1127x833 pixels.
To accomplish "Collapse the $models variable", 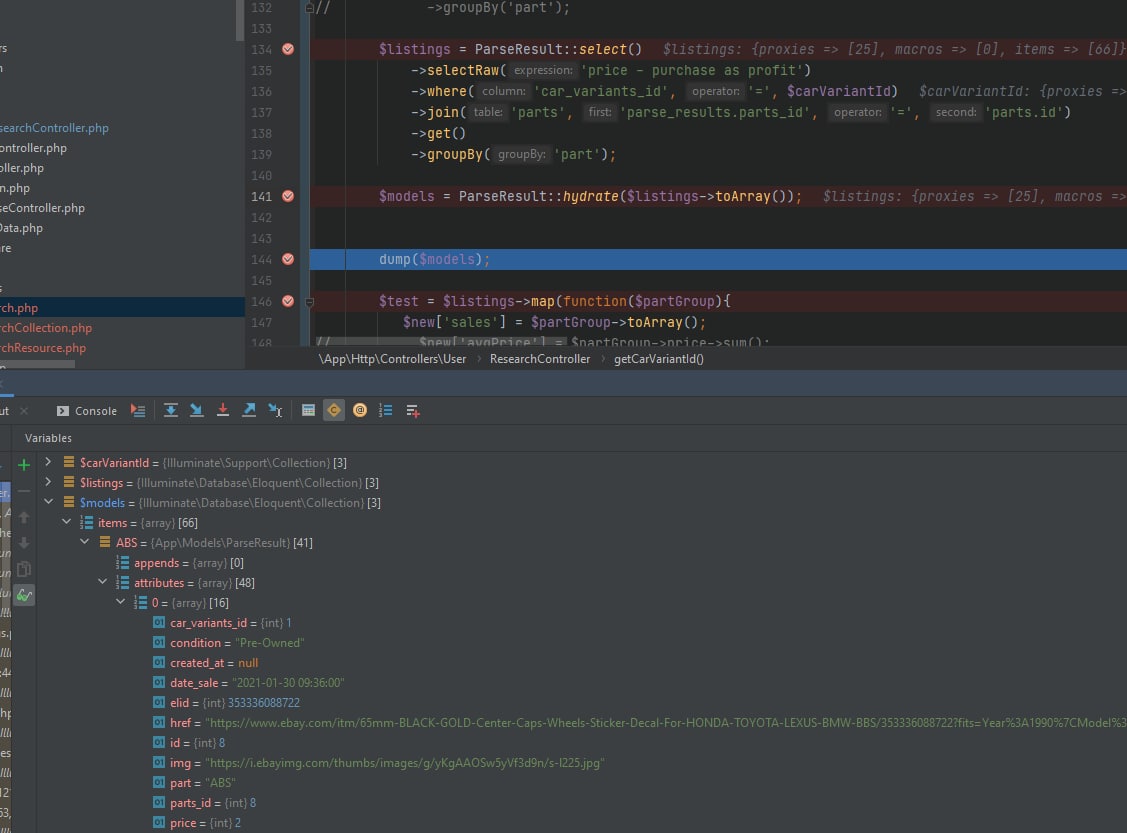I will point(48,502).
